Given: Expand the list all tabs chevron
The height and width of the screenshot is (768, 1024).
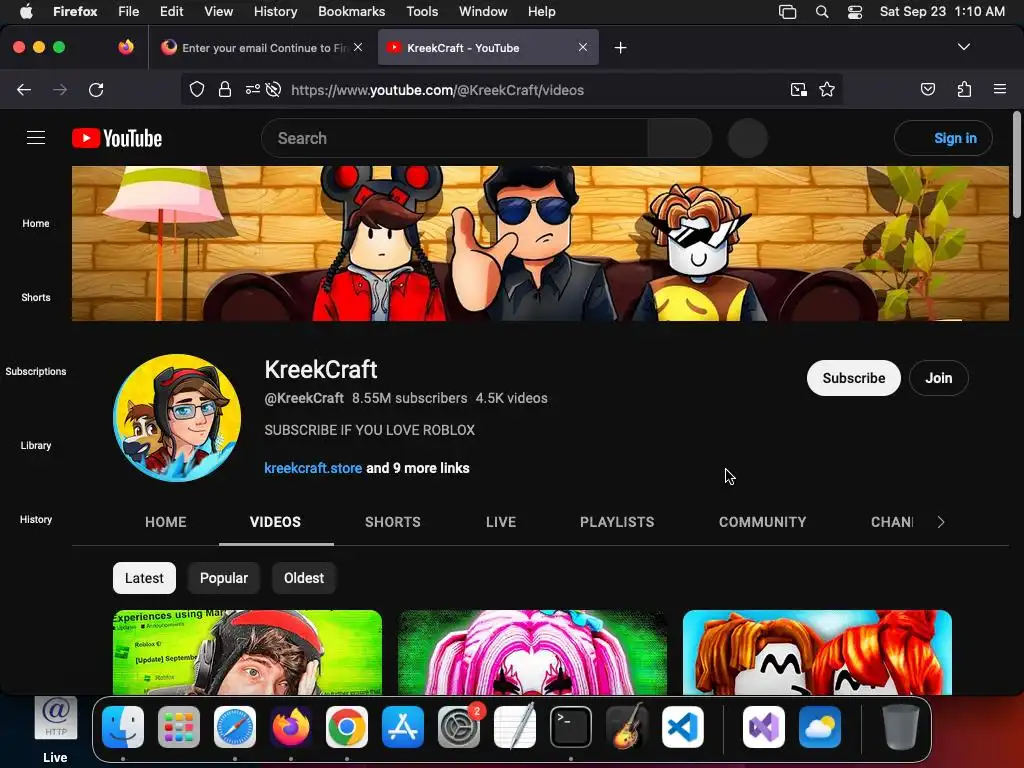Looking at the screenshot, I should (963, 47).
